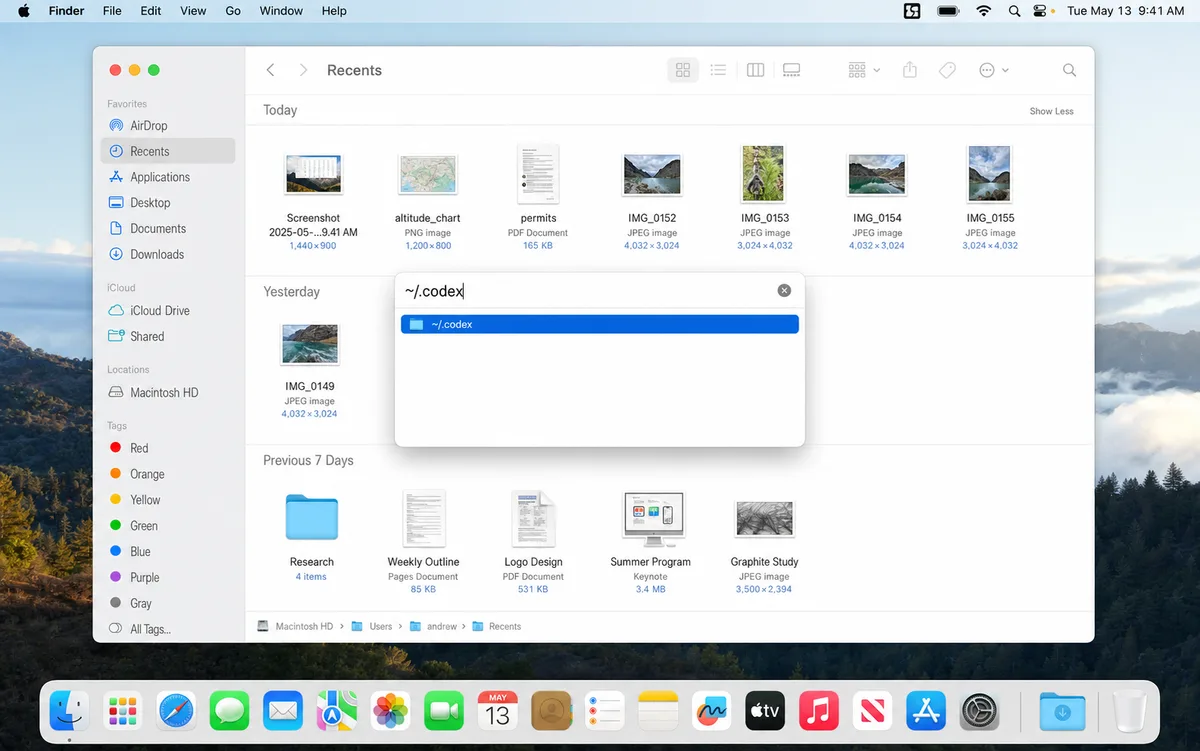Viewport: 1200px width, 751px height.
Task: Open the Freeform app in the Dock
Action: click(x=712, y=712)
